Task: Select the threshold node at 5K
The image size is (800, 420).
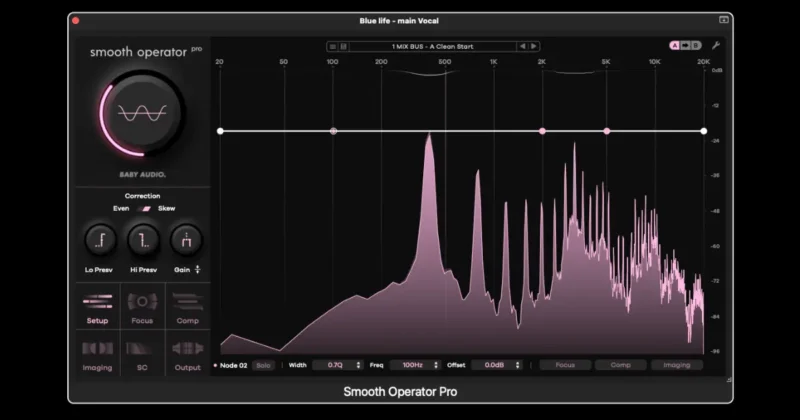Action: click(607, 131)
